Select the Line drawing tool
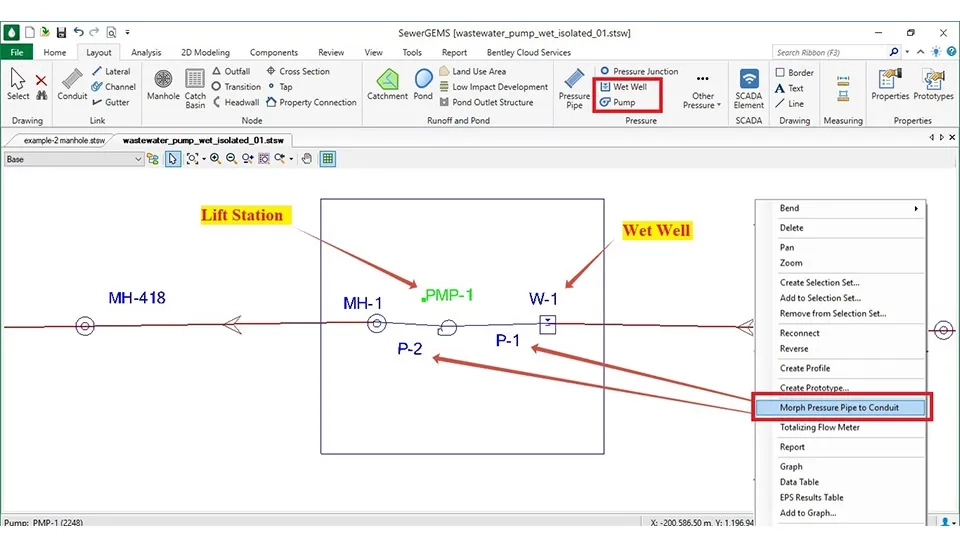The image size is (960, 548). pos(789,103)
